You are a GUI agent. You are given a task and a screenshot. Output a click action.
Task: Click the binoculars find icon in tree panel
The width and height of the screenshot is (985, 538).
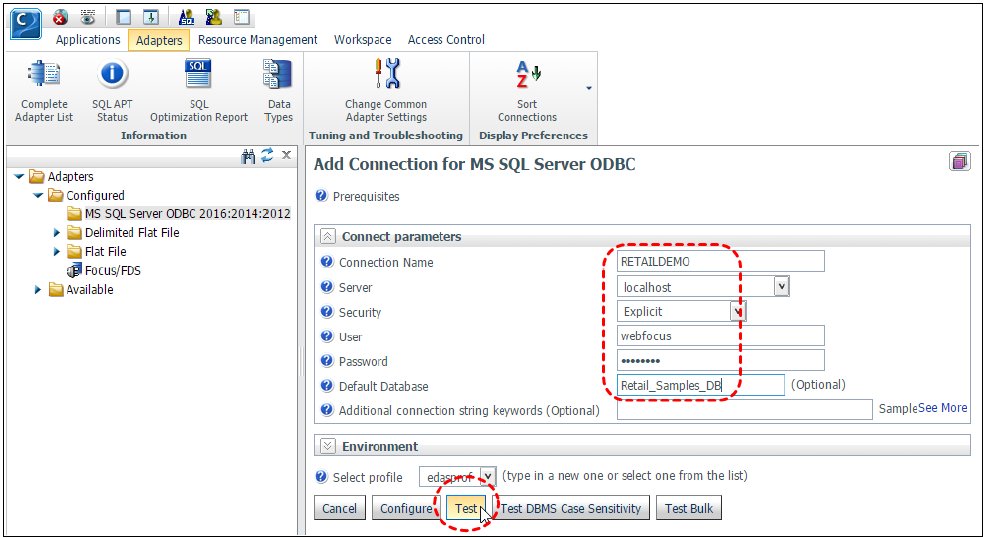(x=249, y=156)
